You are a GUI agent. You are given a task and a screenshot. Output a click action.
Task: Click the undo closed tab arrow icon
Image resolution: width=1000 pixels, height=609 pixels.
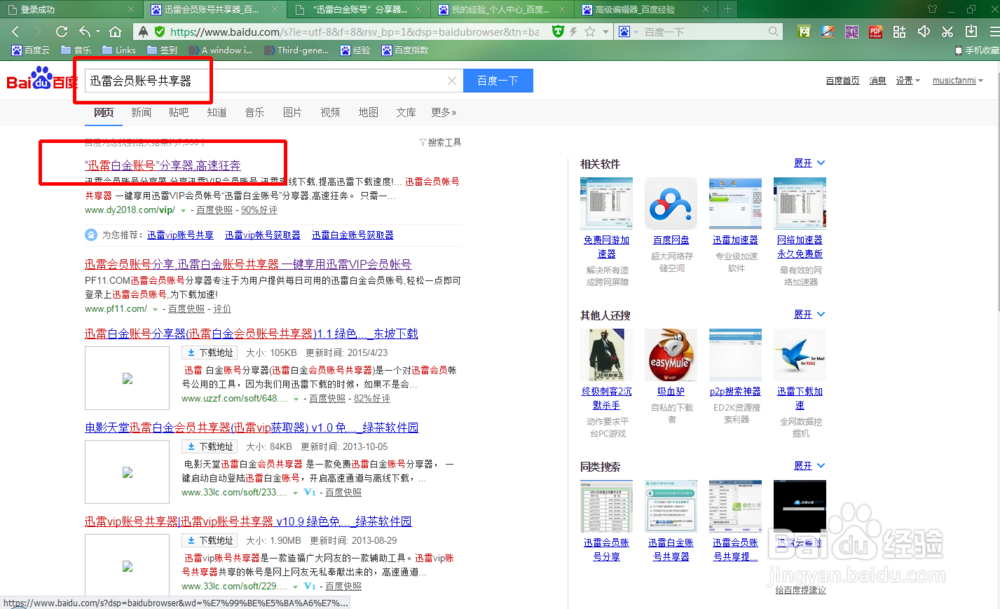tap(85, 31)
